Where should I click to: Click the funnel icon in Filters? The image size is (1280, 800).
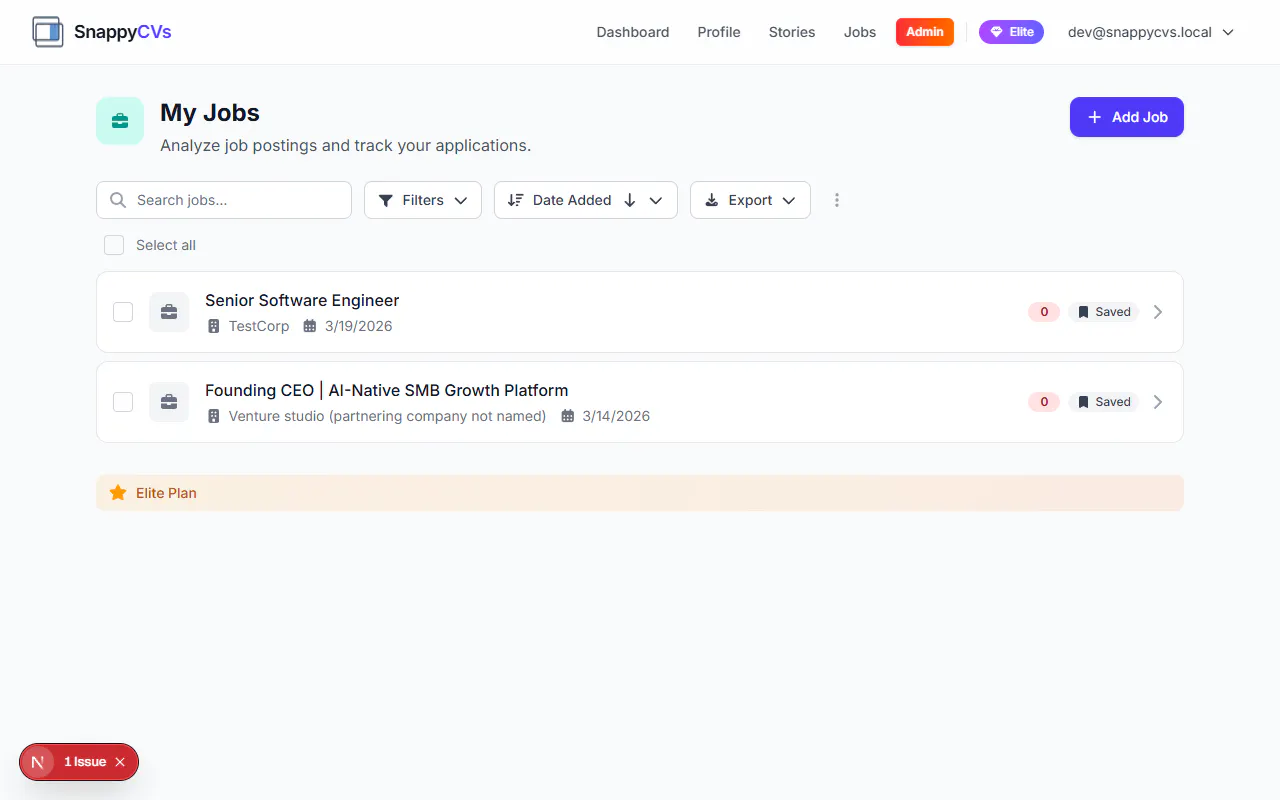pos(386,200)
